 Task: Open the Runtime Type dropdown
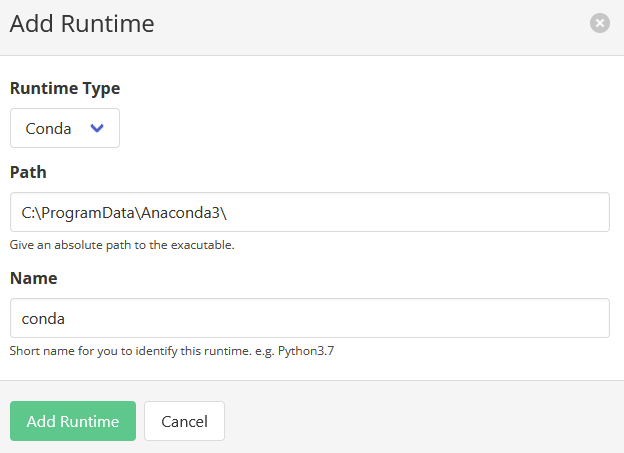65,128
